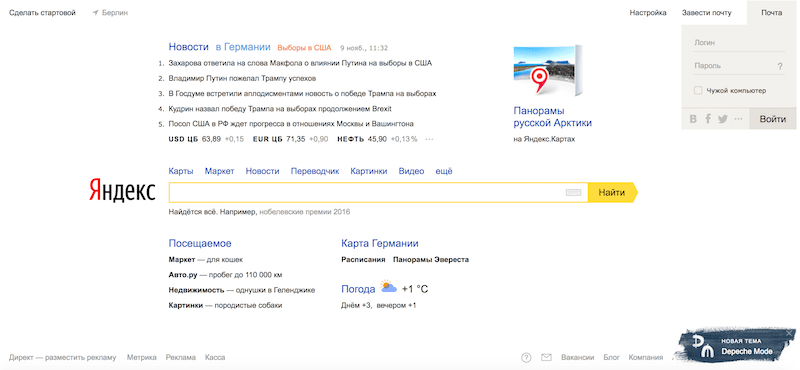Image resolution: width=800 pixels, height=370 pixels.
Task: Open the Новости news heading
Action: (189, 47)
